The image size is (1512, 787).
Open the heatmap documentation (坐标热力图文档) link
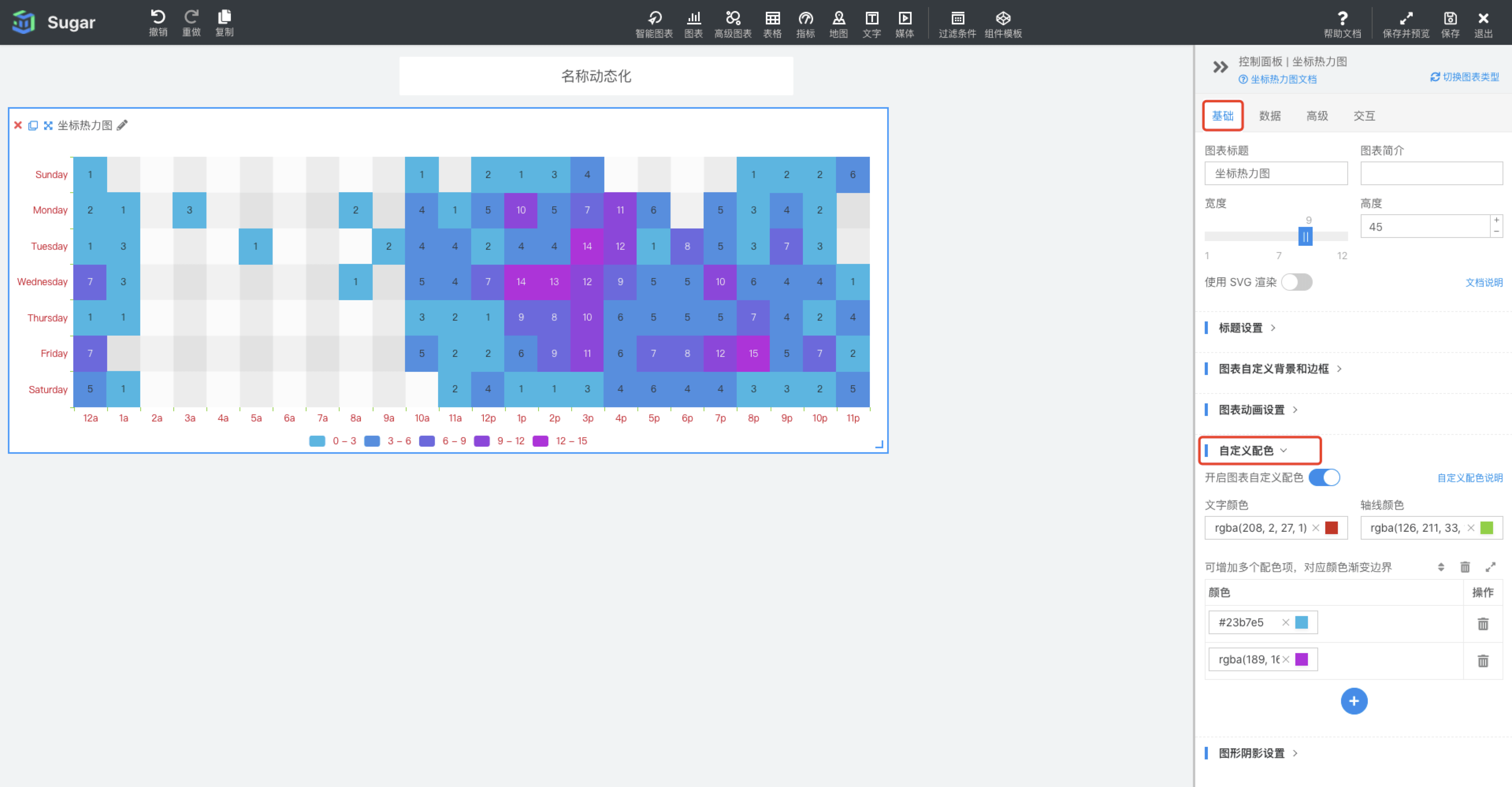pyautogui.click(x=1278, y=79)
